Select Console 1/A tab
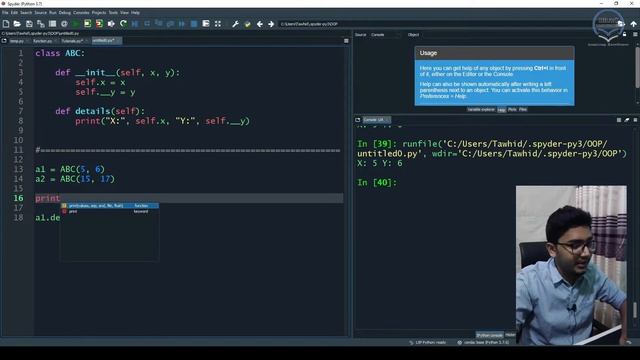This screenshot has height=360, width=640. point(376,120)
